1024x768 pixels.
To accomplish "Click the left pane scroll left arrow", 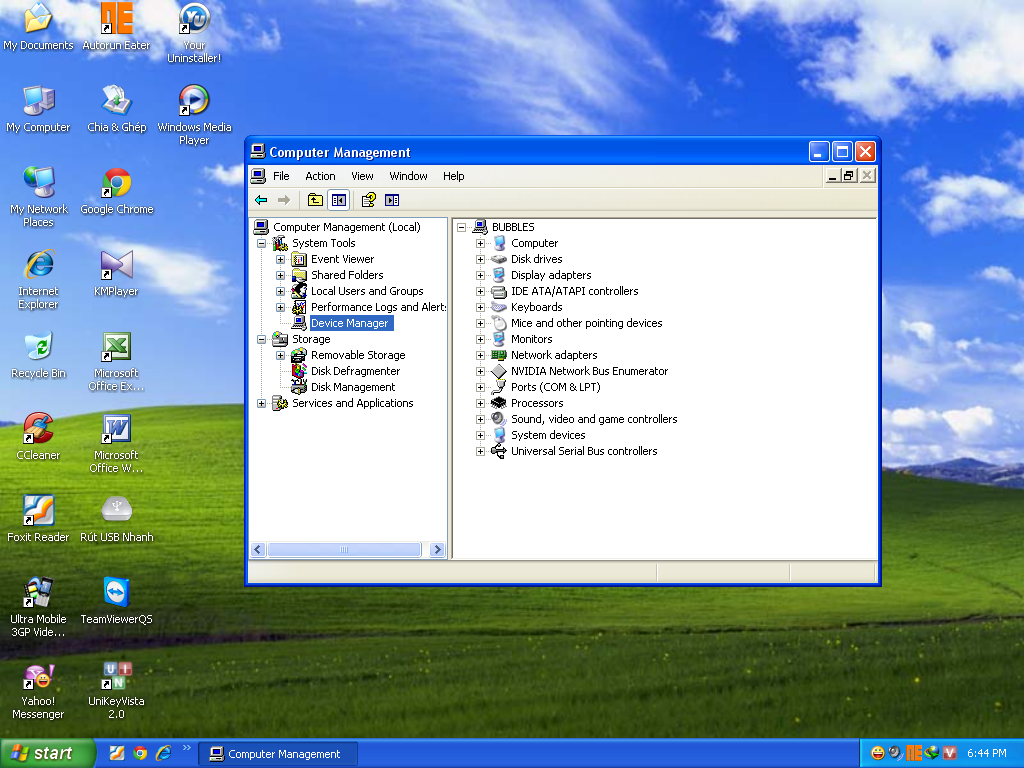I will pos(258,550).
